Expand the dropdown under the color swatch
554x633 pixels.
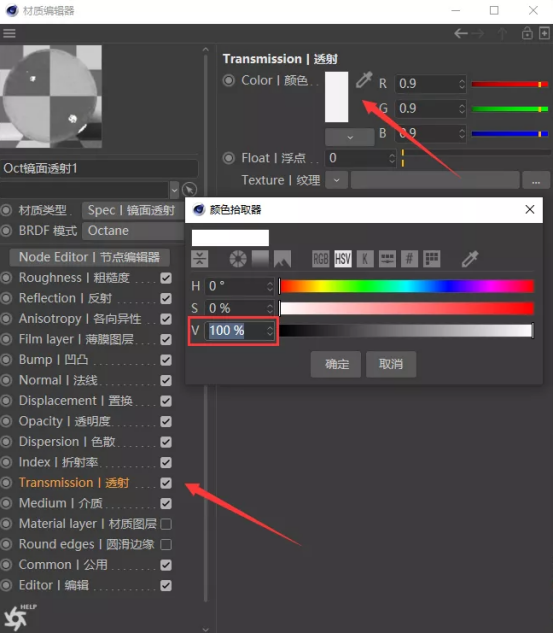[x=350, y=137]
